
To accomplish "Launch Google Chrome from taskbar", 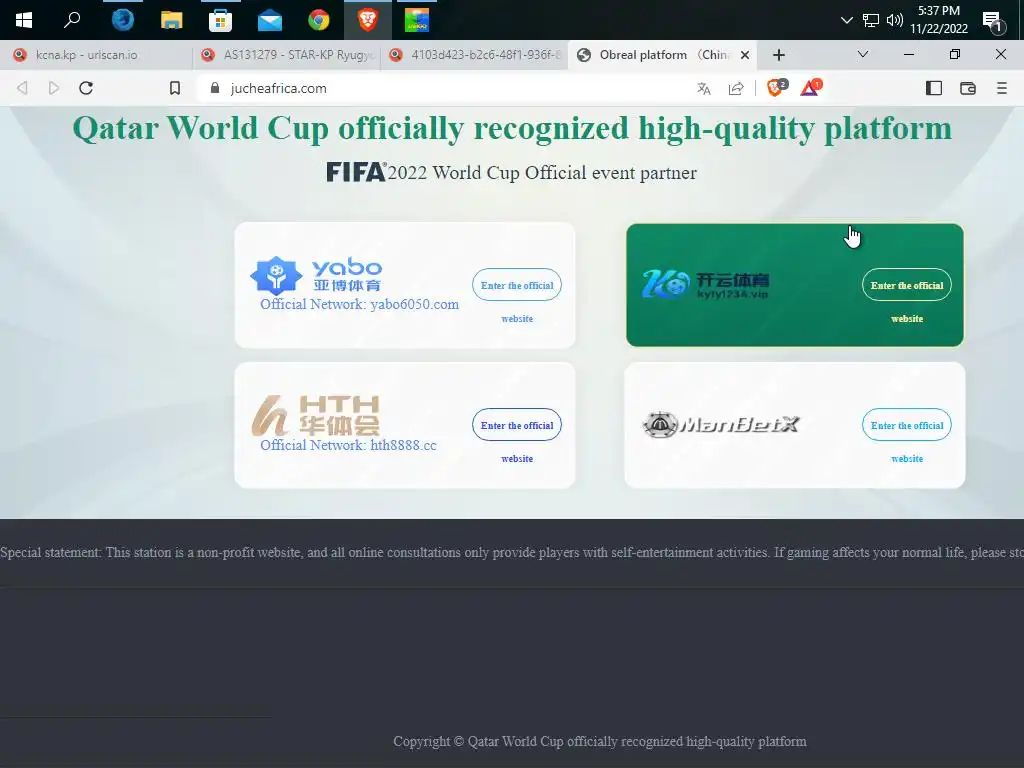I will [319, 20].
